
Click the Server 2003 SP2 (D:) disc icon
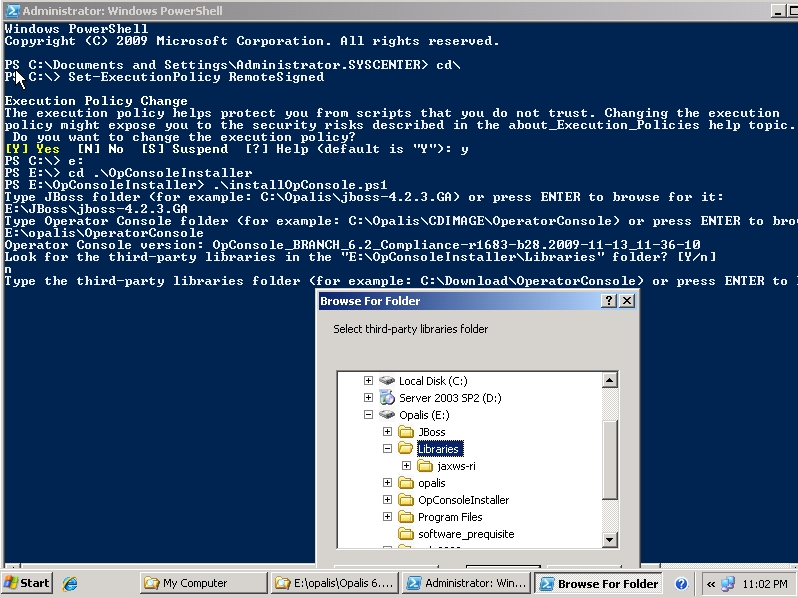coord(387,397)
